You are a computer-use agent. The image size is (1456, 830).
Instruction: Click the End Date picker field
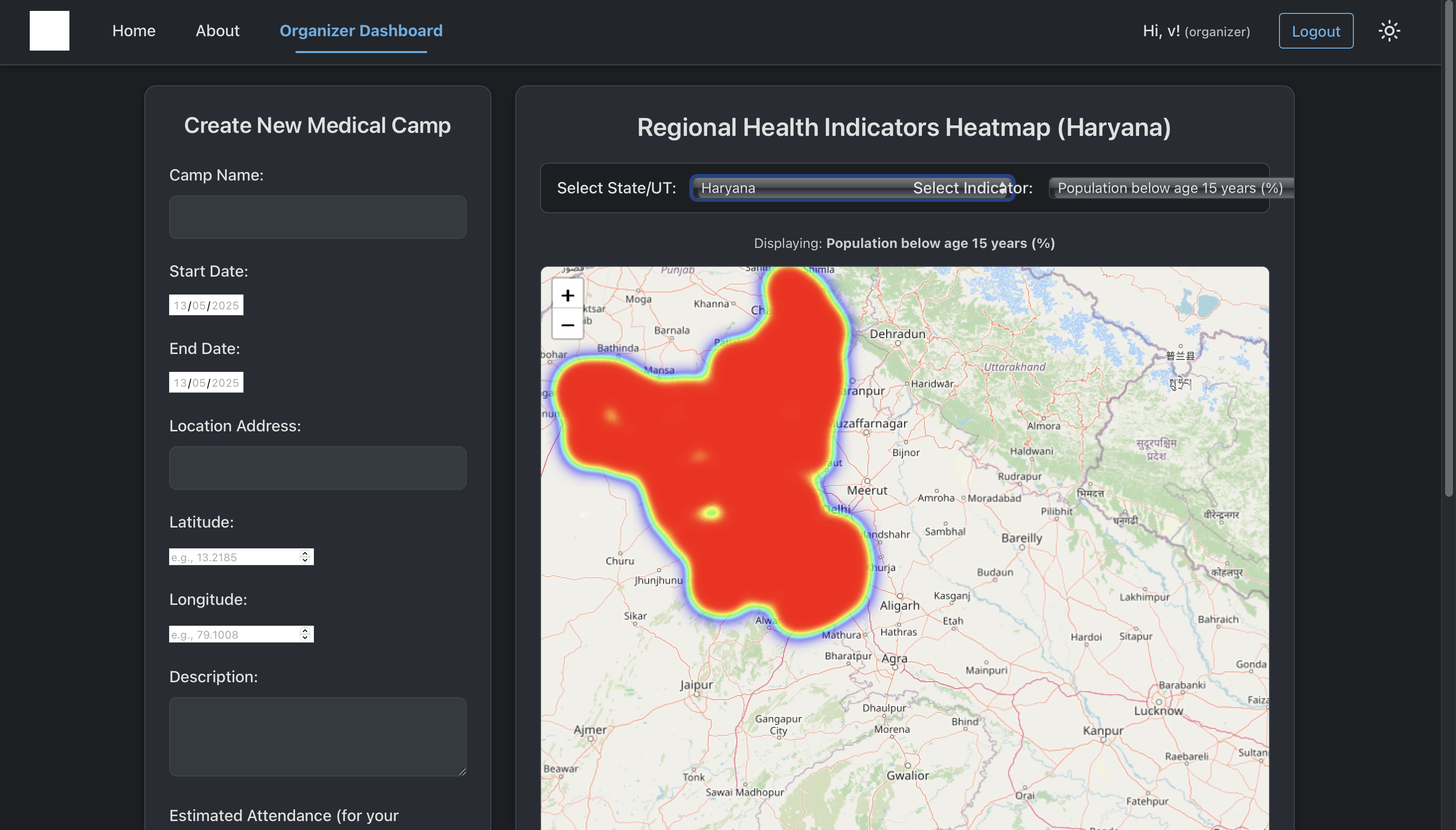pyautogui.click(x=206, y=382)
